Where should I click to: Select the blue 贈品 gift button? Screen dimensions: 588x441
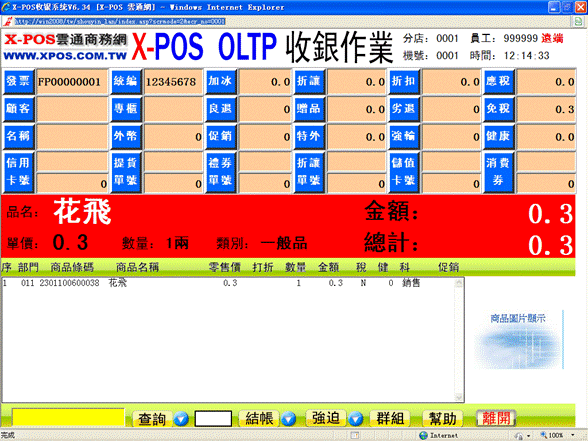click(x=309, y=109)
